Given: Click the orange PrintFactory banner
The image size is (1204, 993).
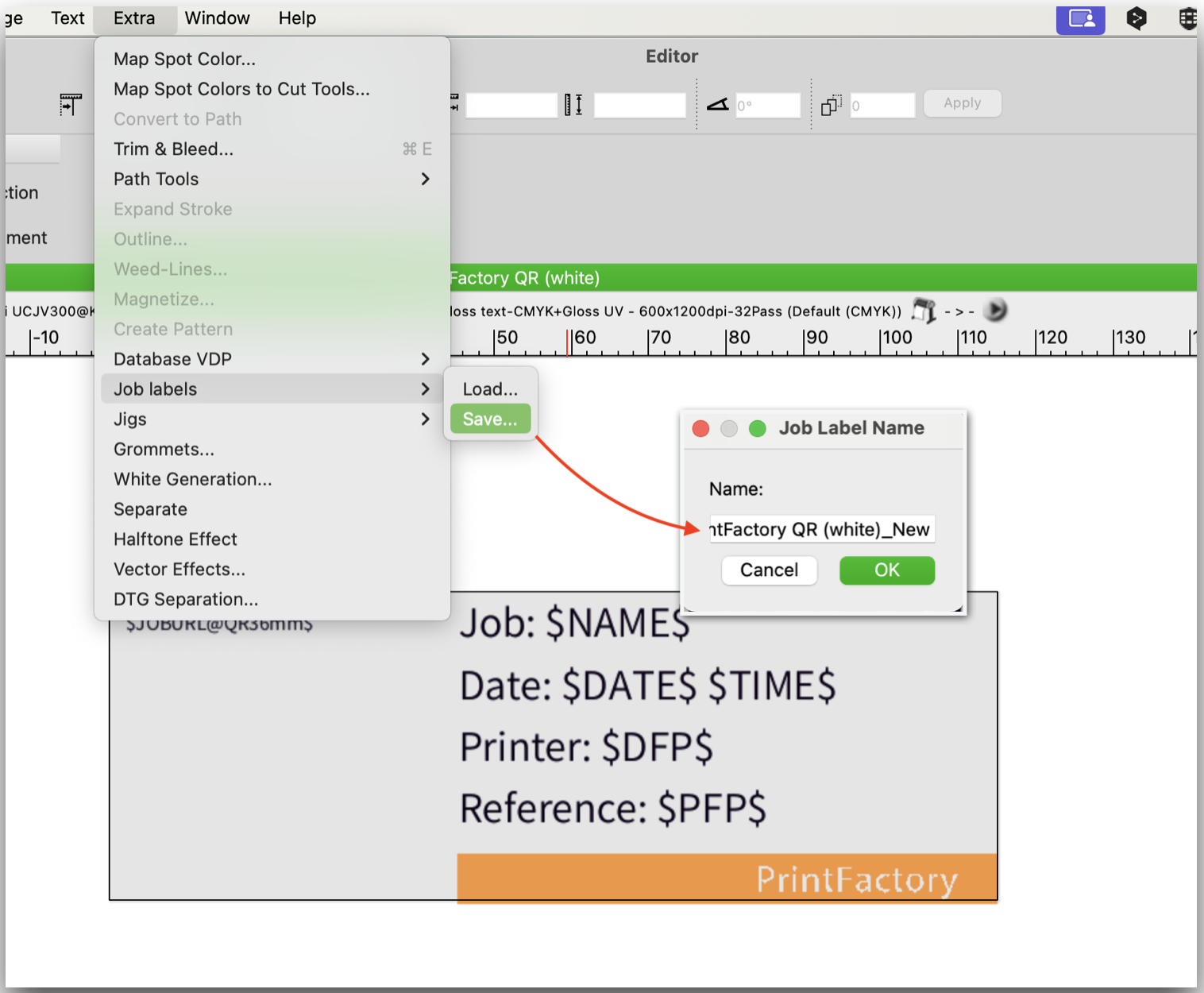Looking at the screenshot, I should point(727,879).
